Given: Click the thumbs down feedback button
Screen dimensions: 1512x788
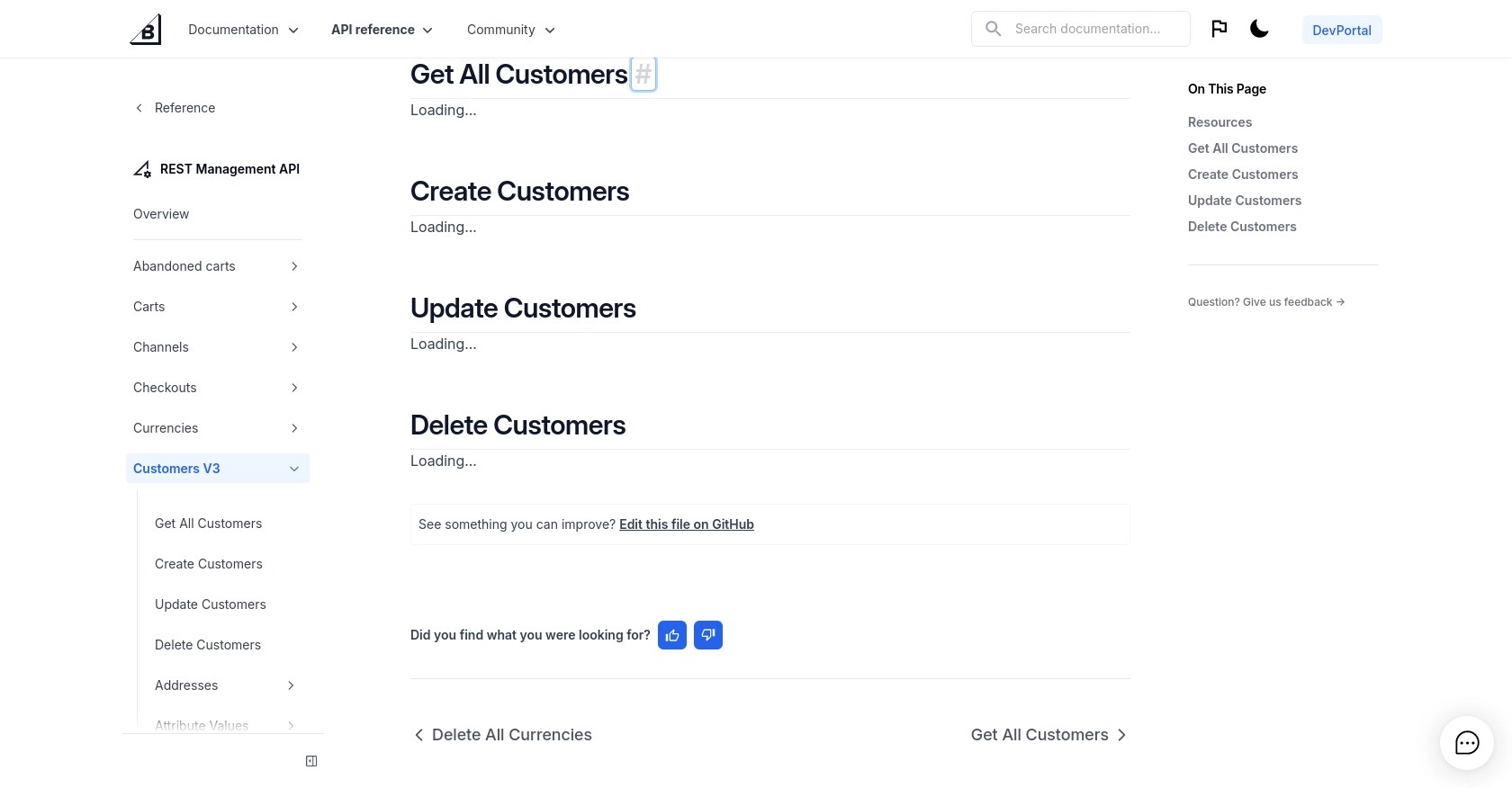Looking at the screenshot, I should (x=708, y=635).
